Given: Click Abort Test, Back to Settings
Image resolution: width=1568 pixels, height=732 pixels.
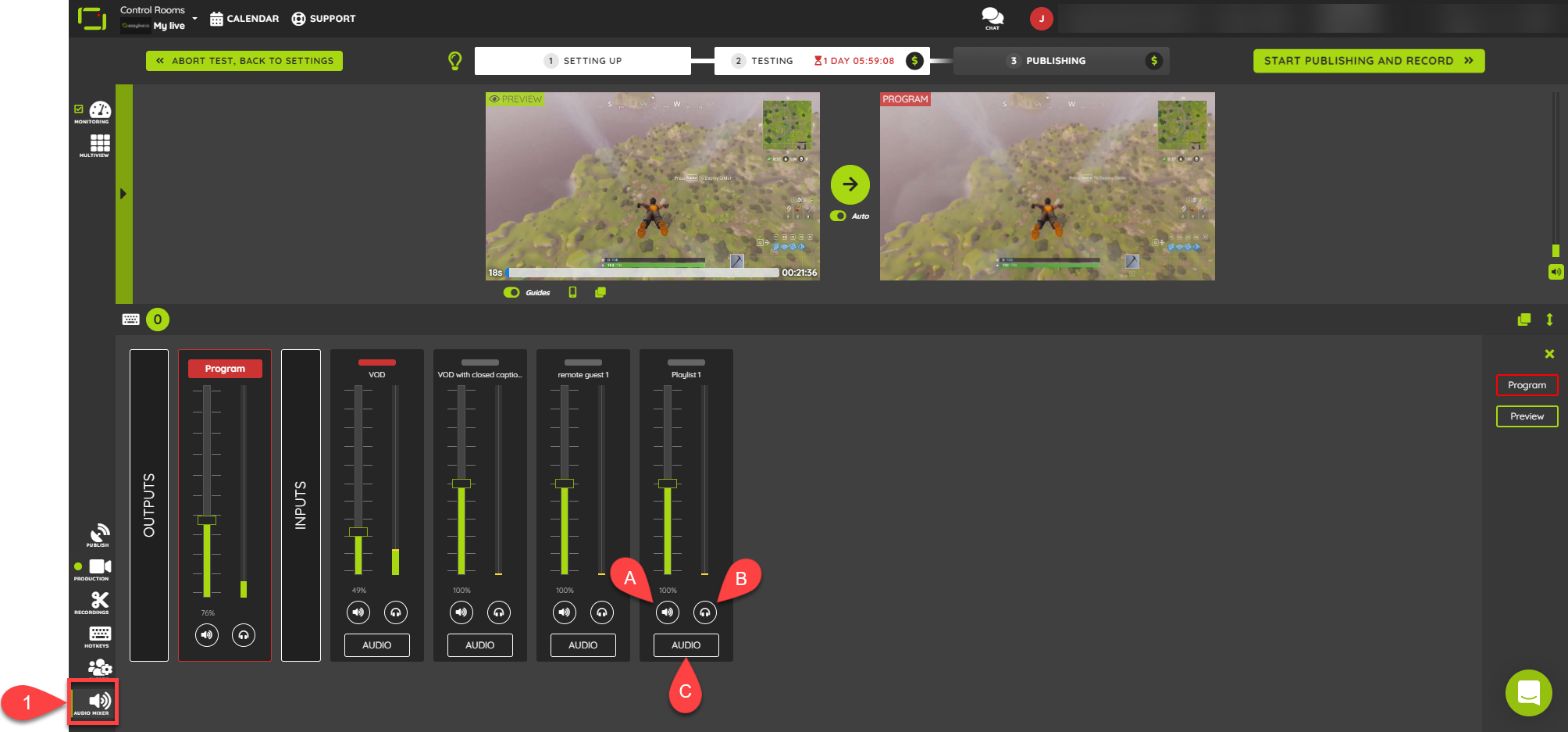Looking at the screenshot, I should (x=244, y=61).
